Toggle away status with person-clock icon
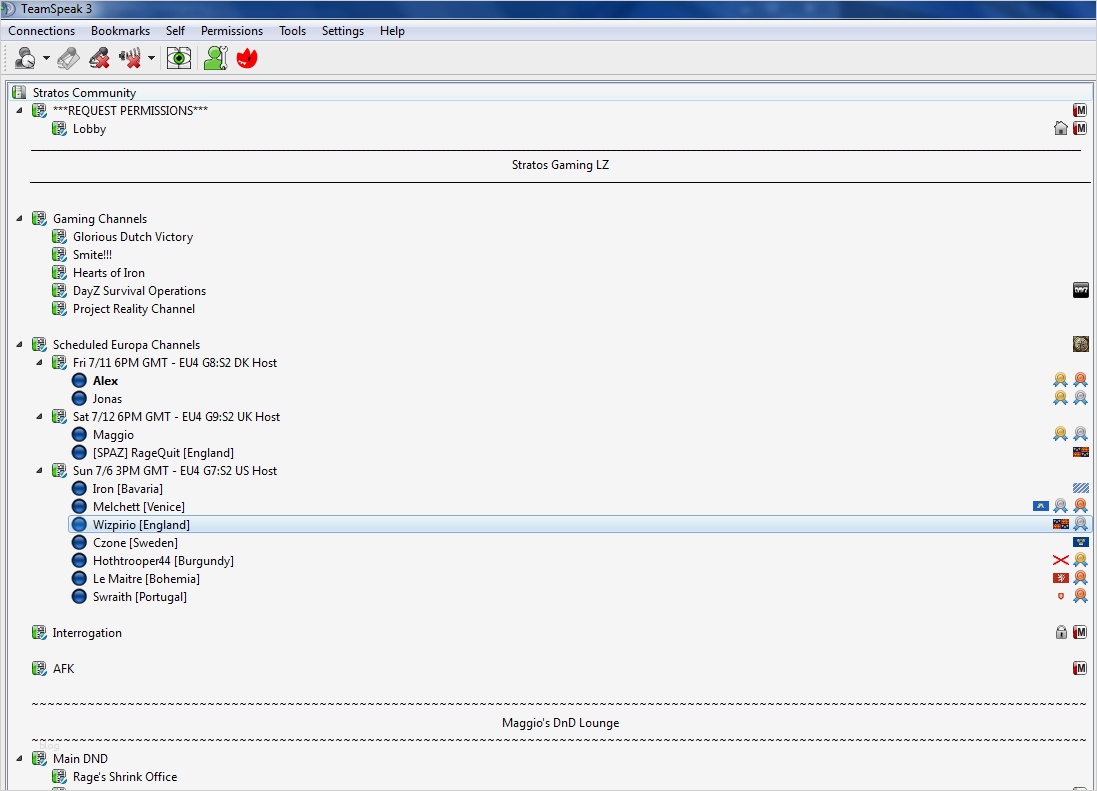Screen dimensions: 1097x791 [25, 58]
